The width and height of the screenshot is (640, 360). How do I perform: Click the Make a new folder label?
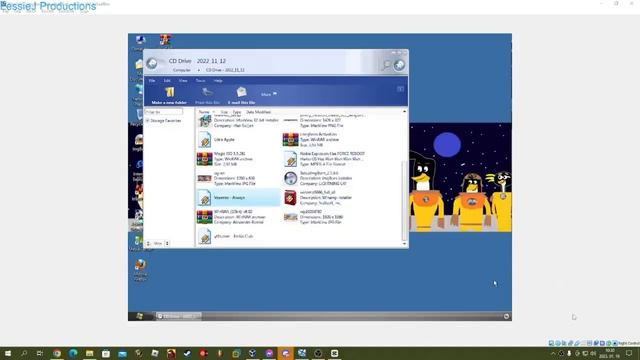point(169,102)
